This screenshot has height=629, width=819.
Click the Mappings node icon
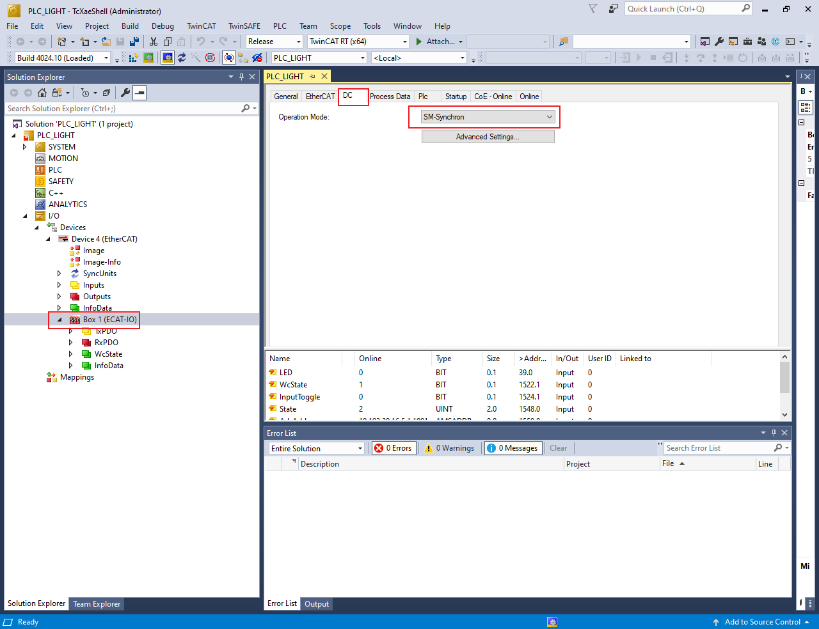click(52, 377)
